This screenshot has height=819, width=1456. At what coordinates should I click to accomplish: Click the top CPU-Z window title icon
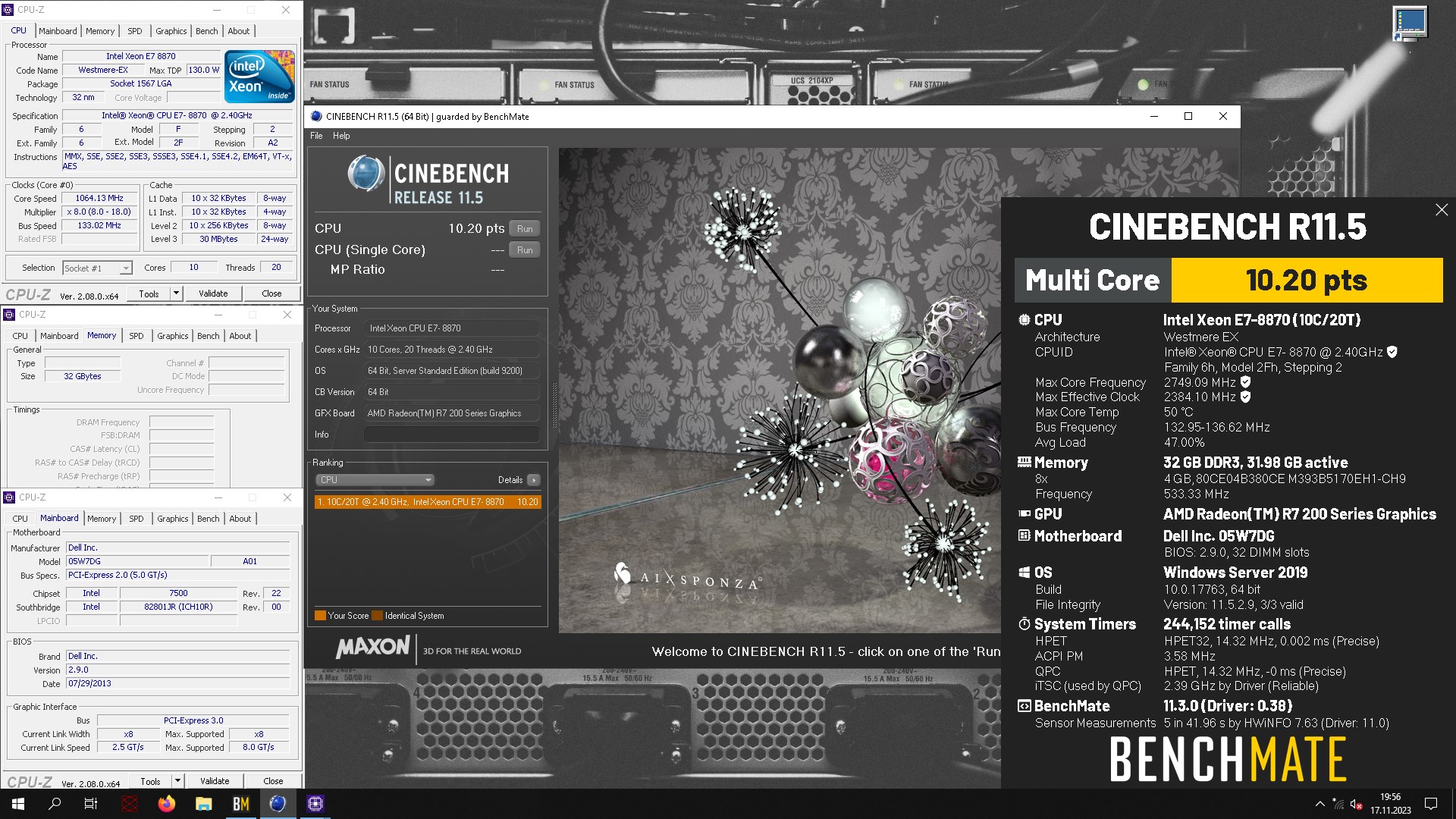pos(8,10)
